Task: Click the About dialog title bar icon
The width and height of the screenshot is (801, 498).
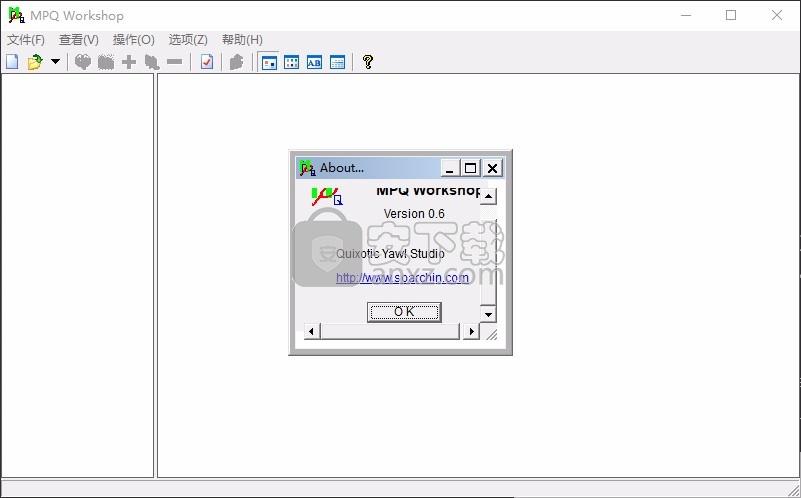Action: tap(307, 168)
